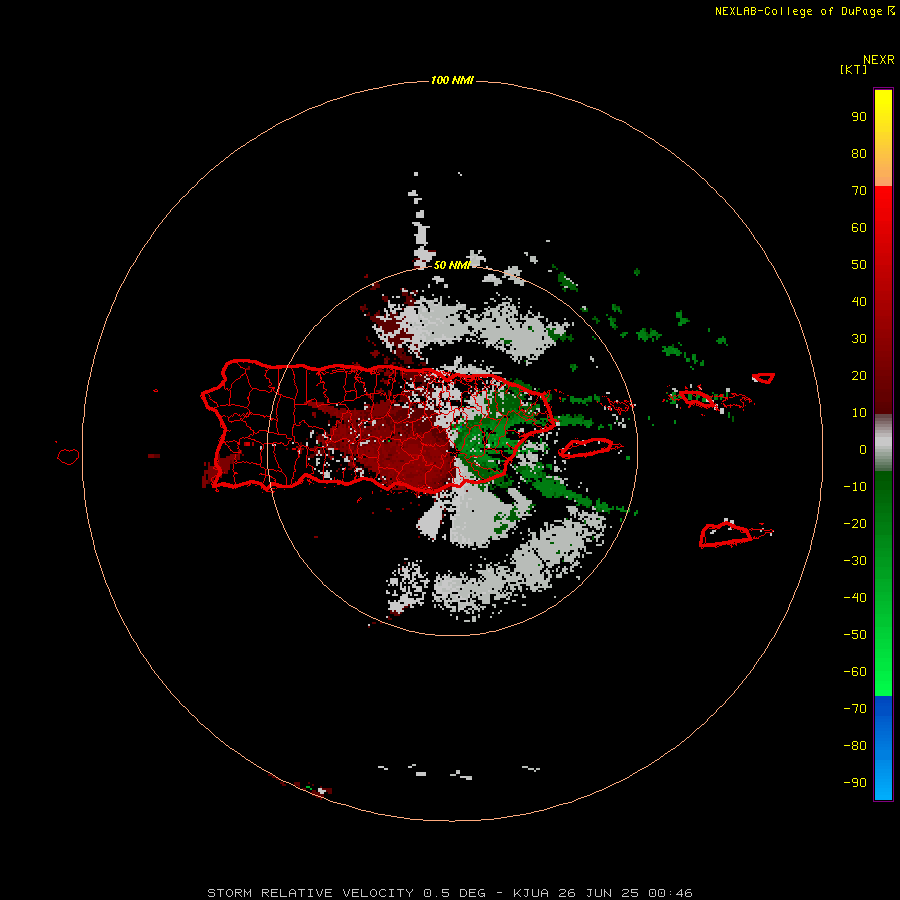
Task: Select the 20 tick on the velocity scale
Action: pyautogui.click(x=859, y=376)
